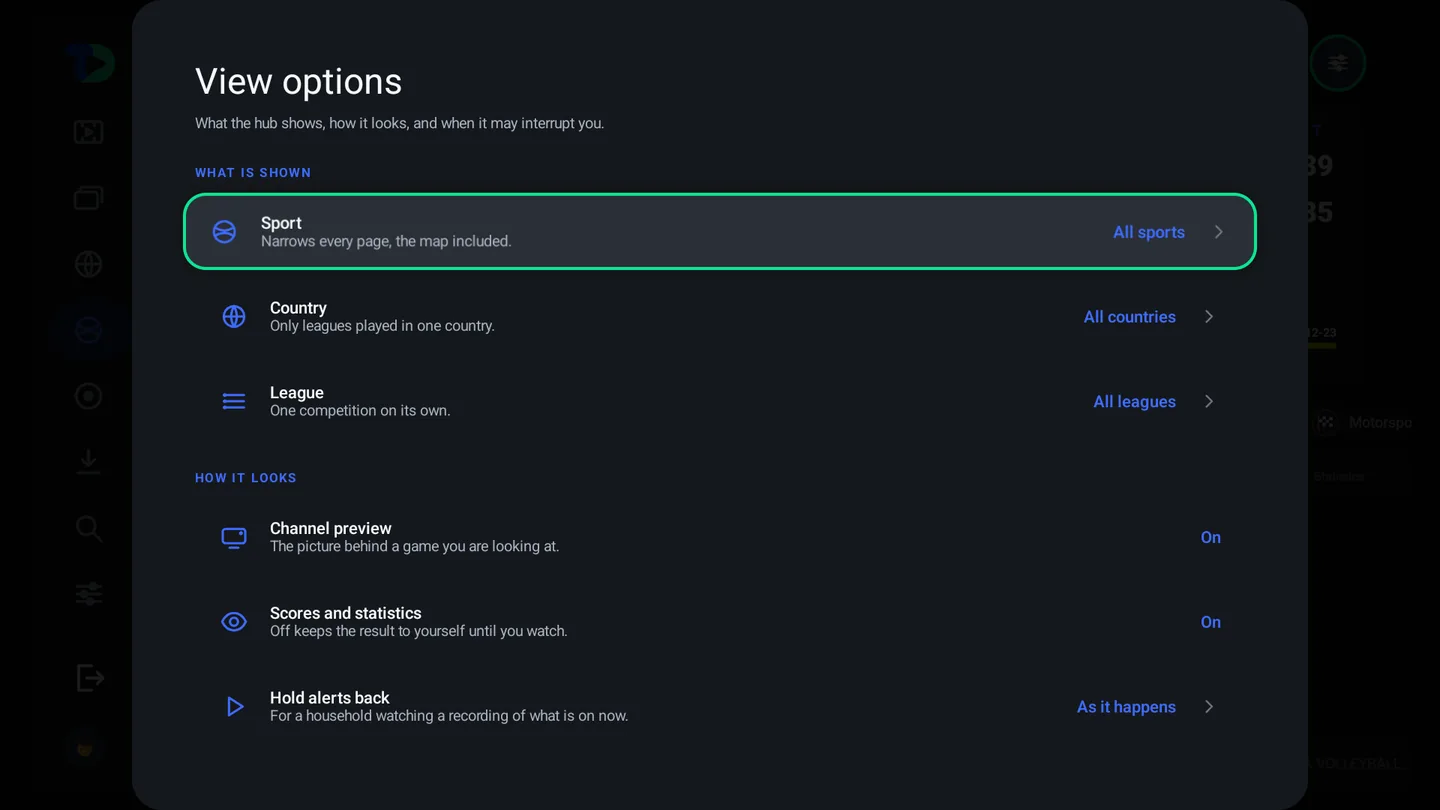Click the 'HOW IT LOOKS' section label
Viewport: 1440px width, 810px height.
(x=246, y=478)
